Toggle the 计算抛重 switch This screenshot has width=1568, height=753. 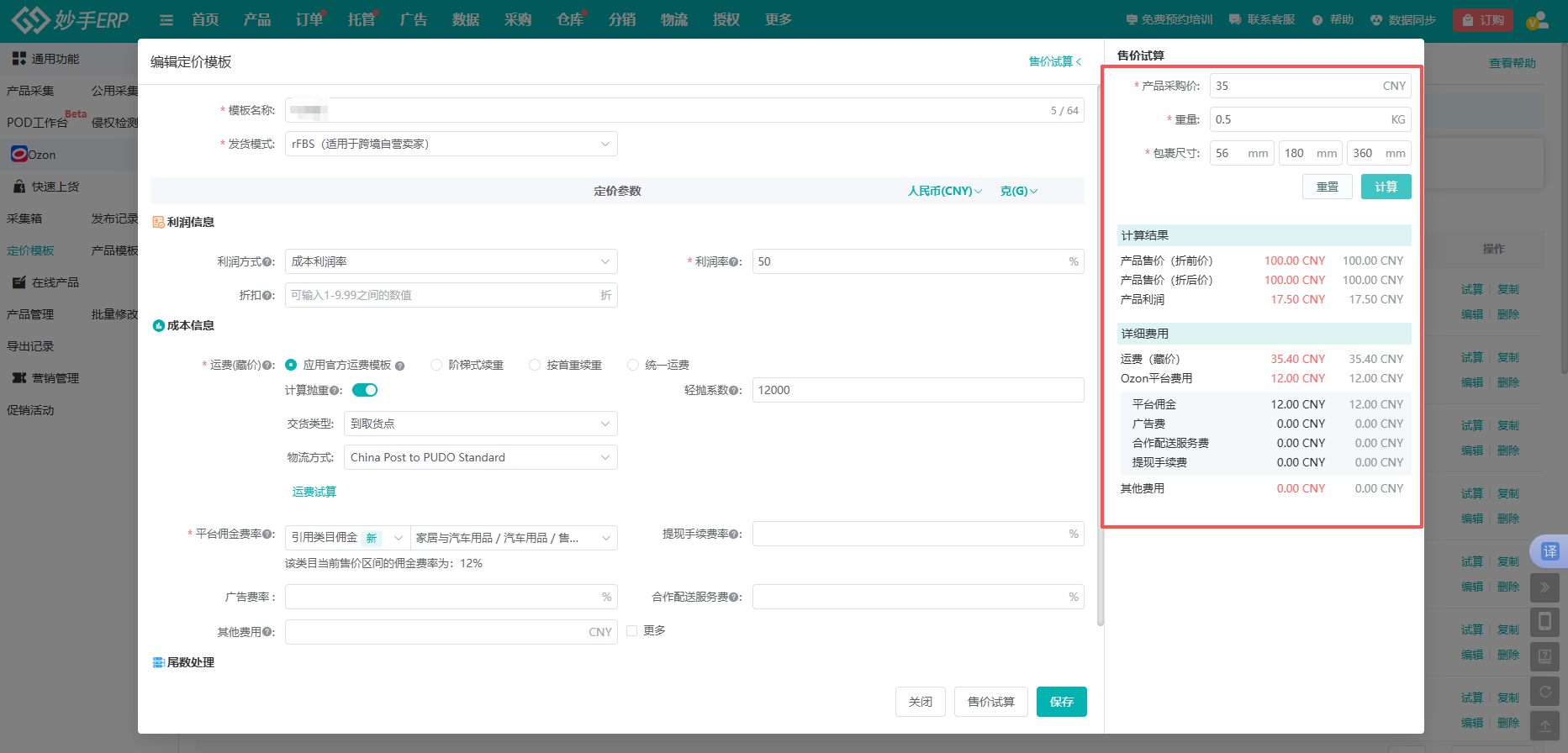pos(365,390)
